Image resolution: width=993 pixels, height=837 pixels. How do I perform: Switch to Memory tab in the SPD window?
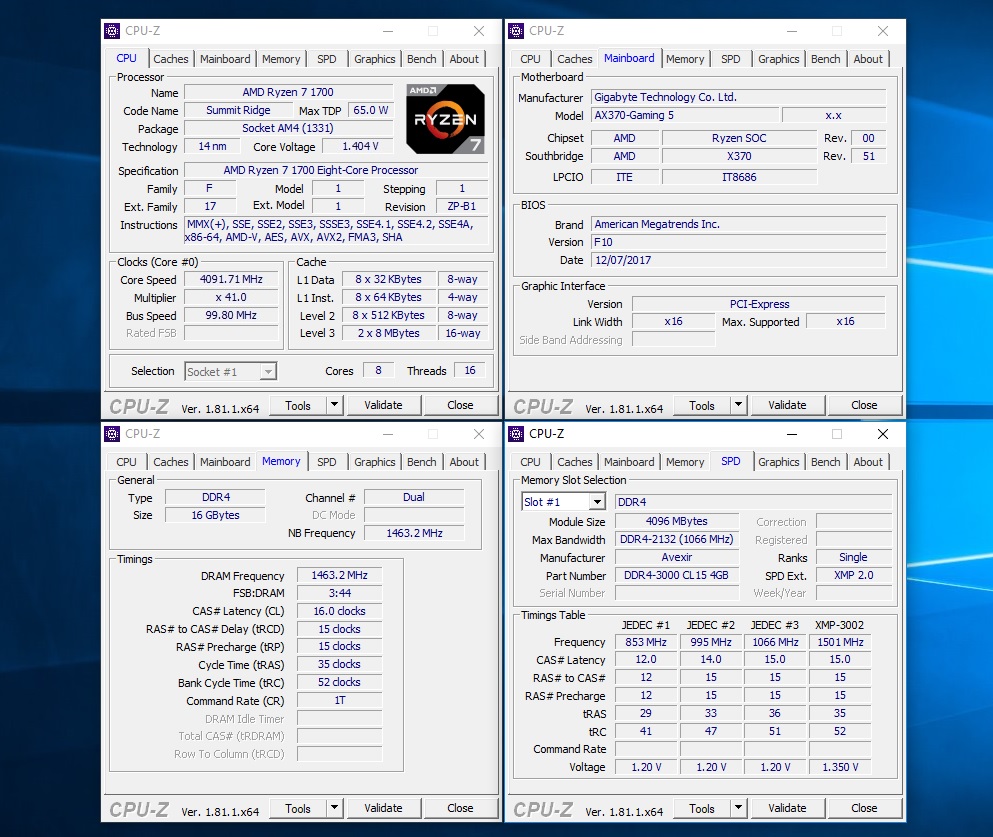click(x=685, y=462)
